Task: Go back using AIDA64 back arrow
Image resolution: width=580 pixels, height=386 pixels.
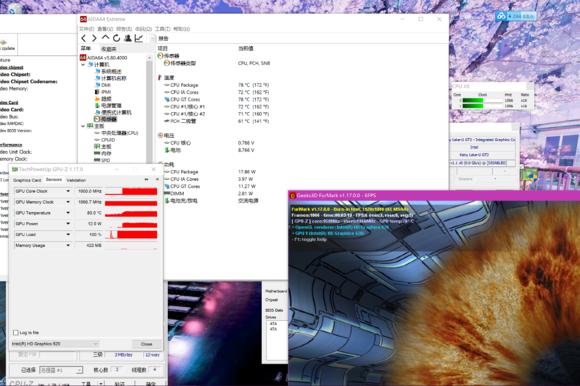Action: tap(84, 38)
